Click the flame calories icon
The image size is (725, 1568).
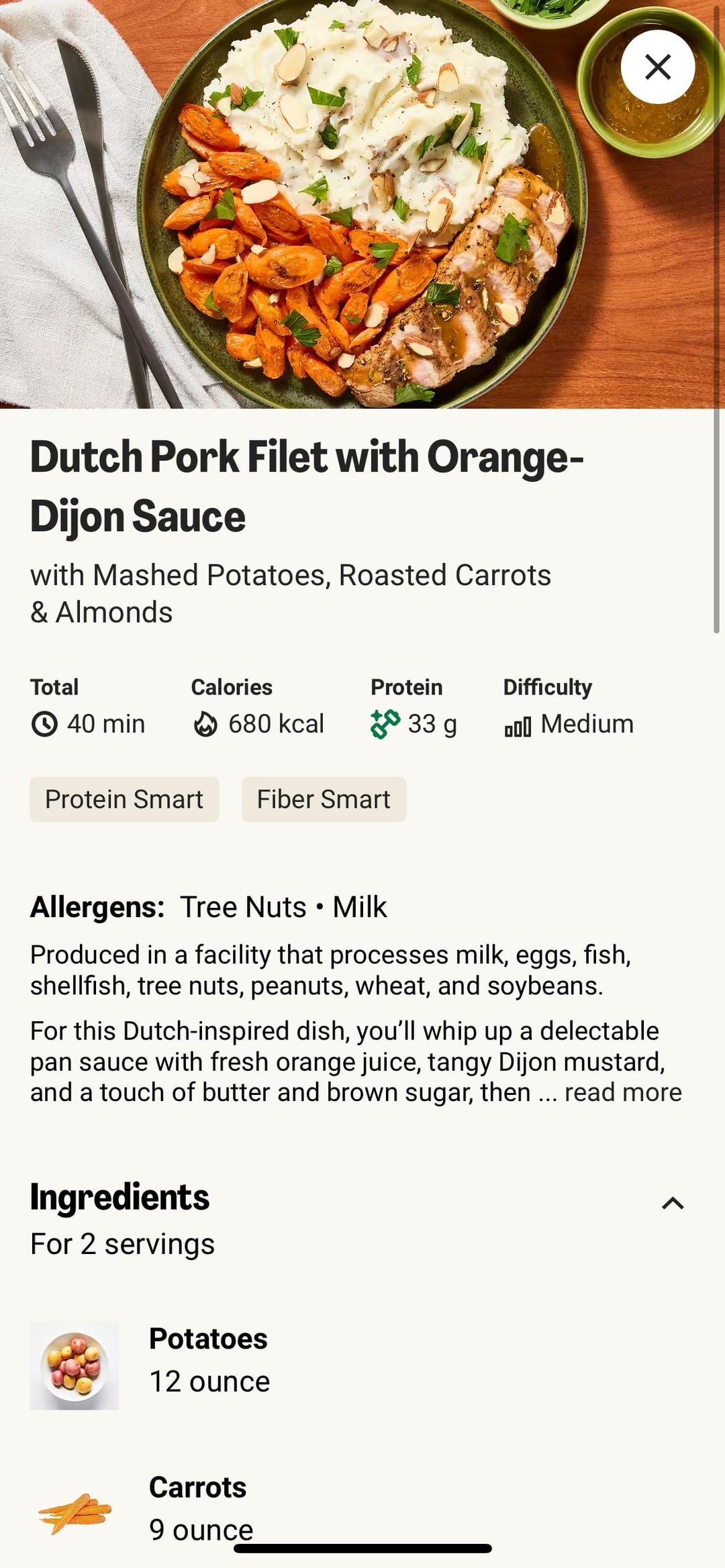coord(205,725)
